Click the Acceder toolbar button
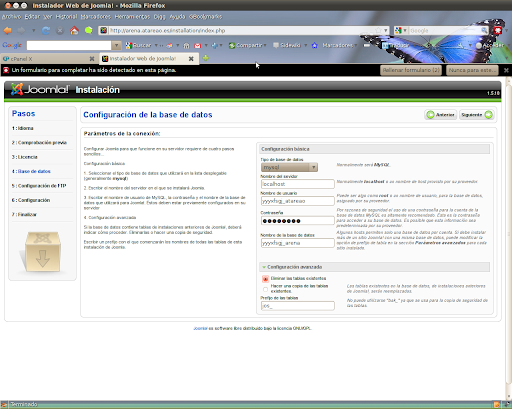 pos(490,45)
